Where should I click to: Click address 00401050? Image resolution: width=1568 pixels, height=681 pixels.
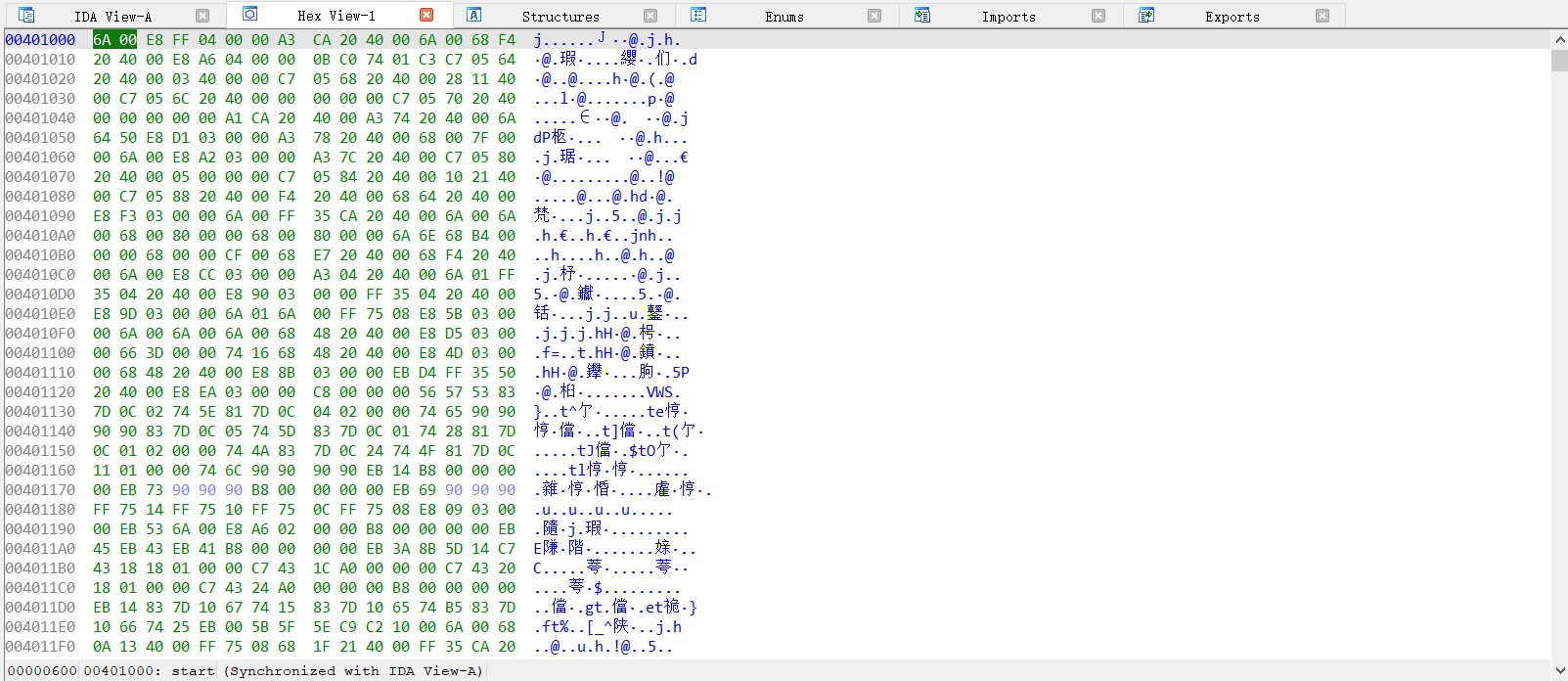pyautogui.click(x=40, y=138)
